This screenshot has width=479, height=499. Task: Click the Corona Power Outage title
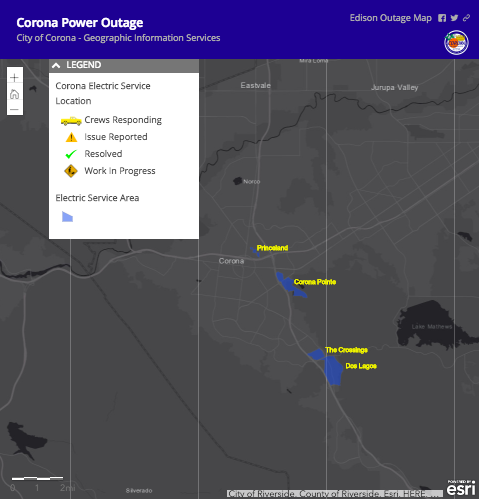pyautogui.click(x=80, y=23)
